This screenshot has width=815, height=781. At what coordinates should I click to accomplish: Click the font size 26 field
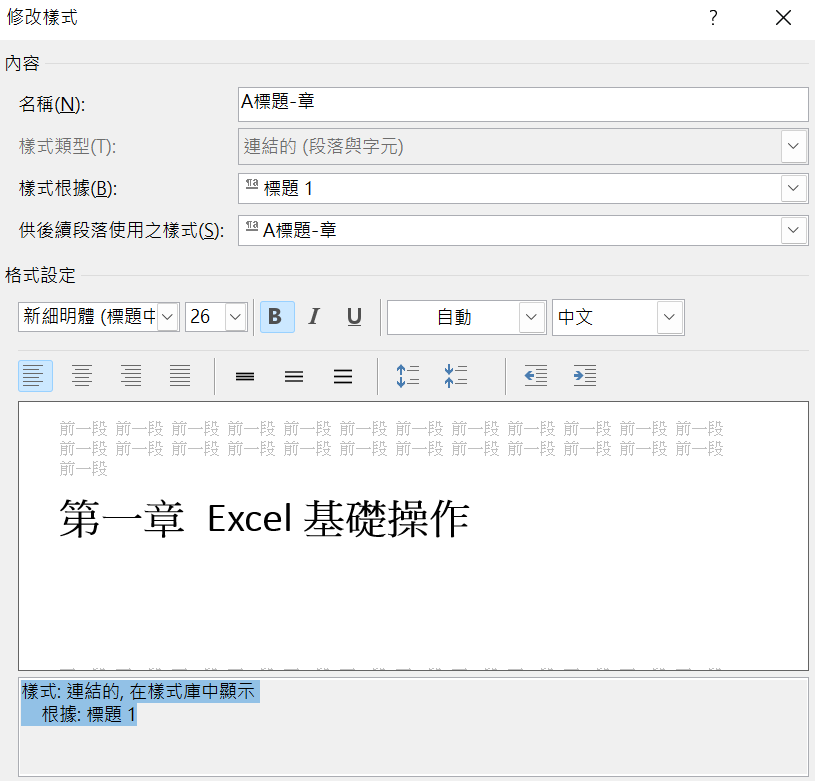(205, 316)
